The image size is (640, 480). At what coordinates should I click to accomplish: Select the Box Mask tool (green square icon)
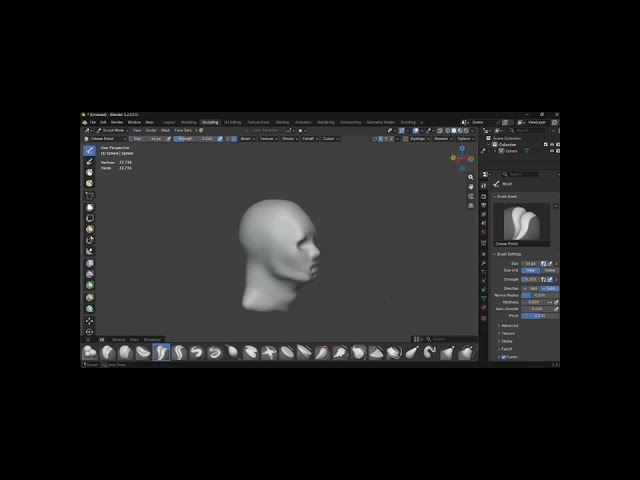tap(89, 196)
